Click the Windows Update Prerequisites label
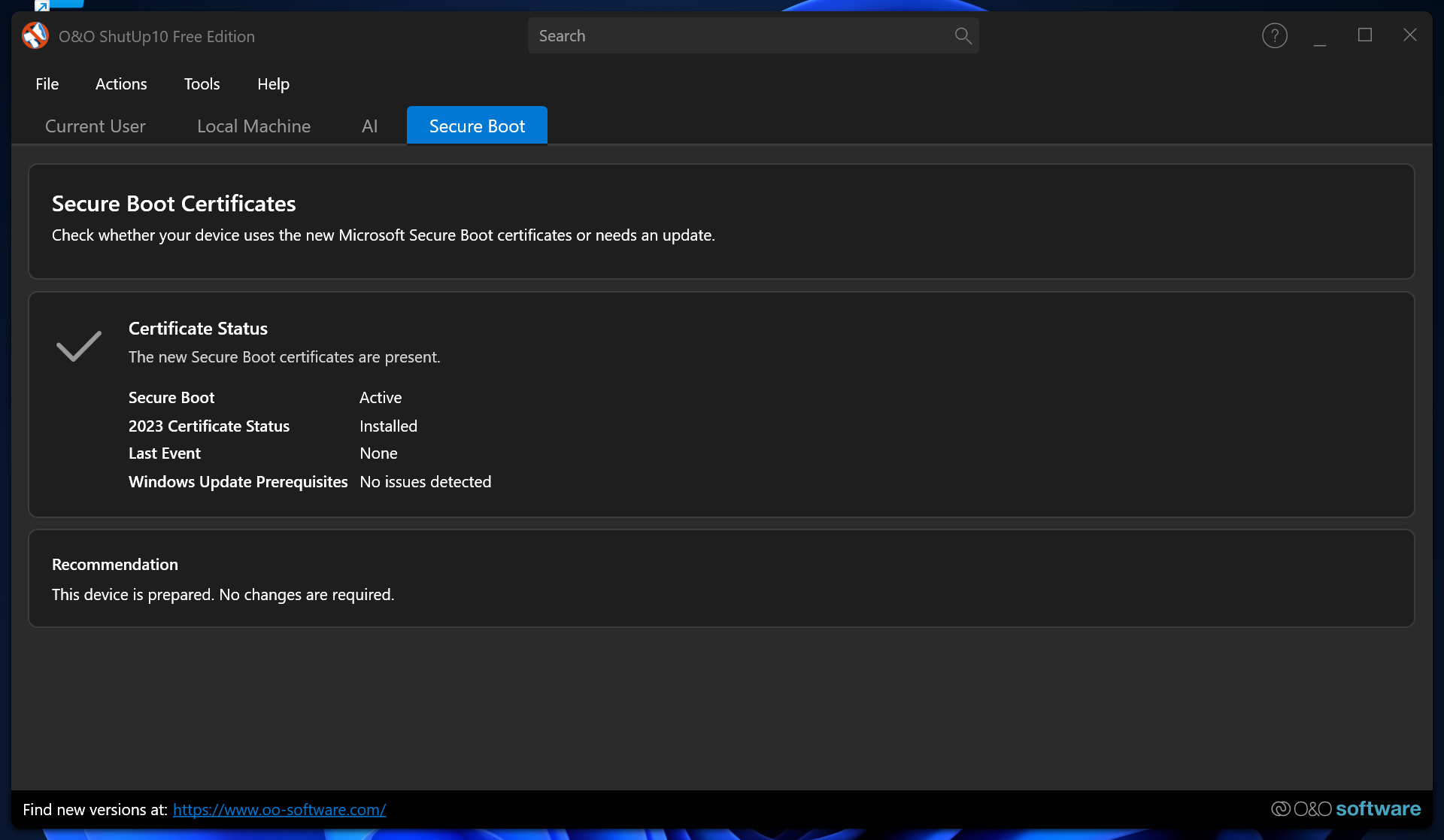Image resolution: width=1444 pixels, height=840 pixels. click(x=238, y=481)
